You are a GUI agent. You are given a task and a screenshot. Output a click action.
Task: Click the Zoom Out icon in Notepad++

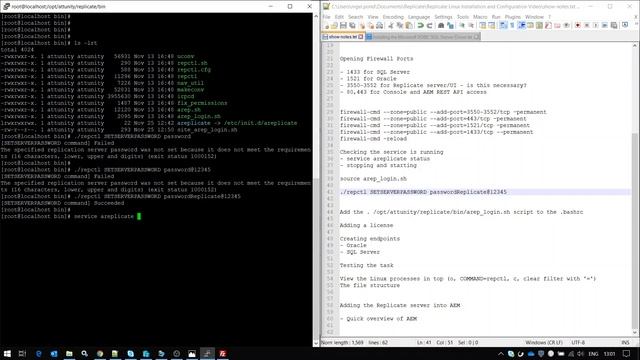coord(471,25)
